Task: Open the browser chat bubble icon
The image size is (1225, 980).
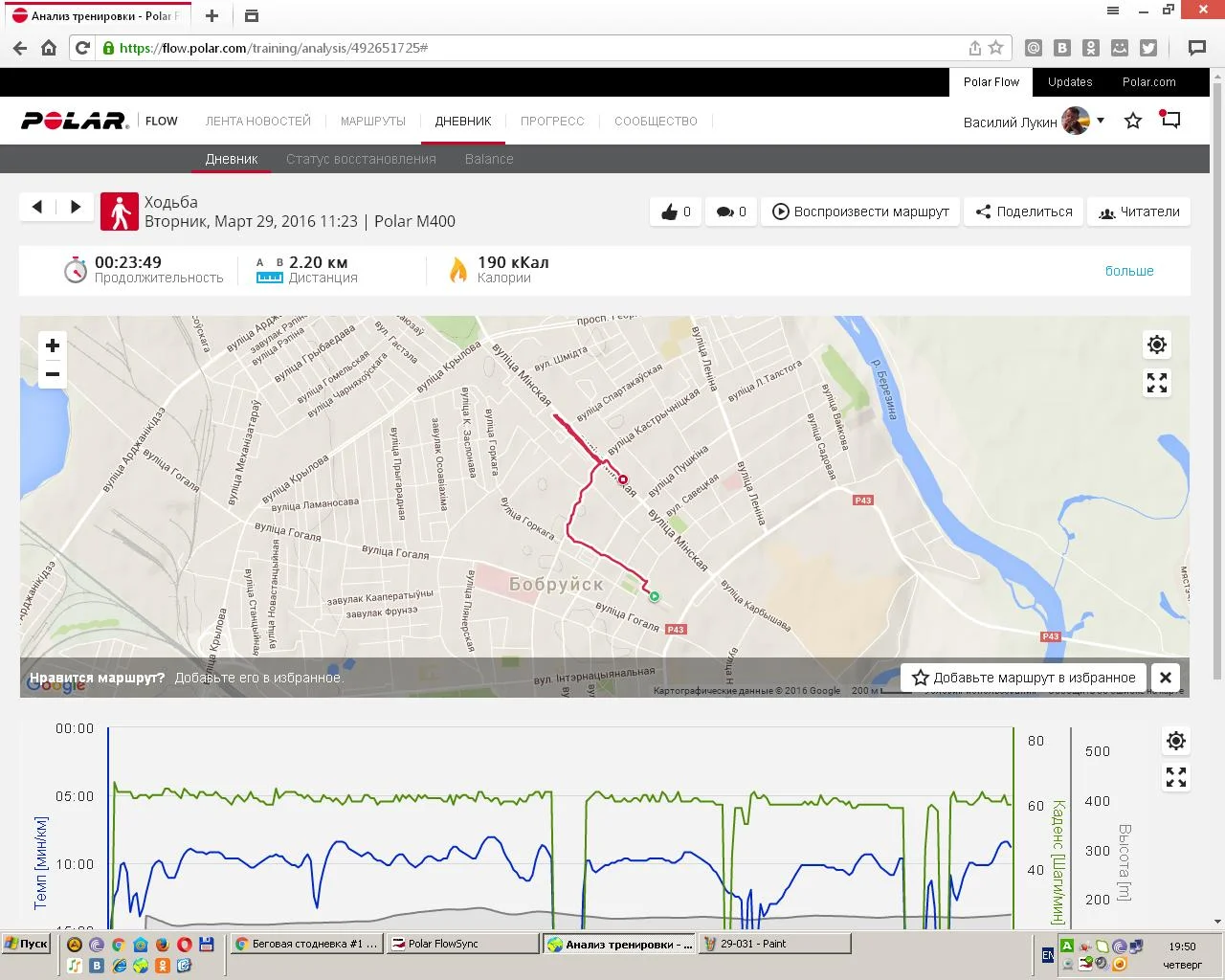Action: point(1196,48)
